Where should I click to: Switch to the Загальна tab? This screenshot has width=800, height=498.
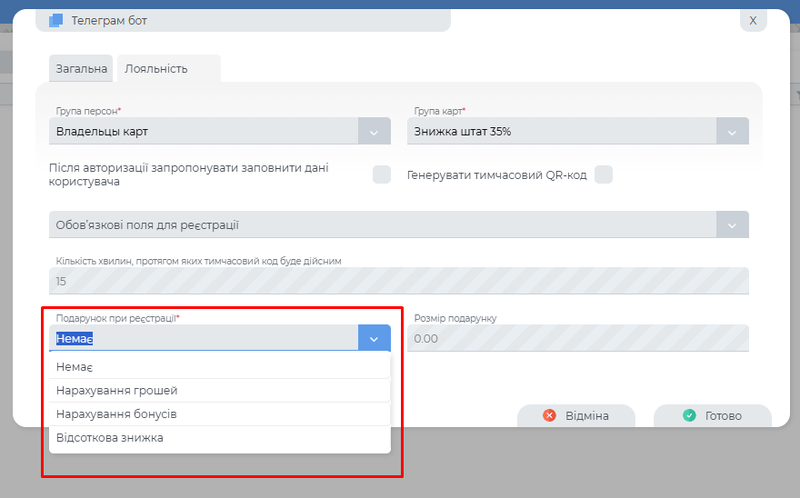click(x=82, y=69)
